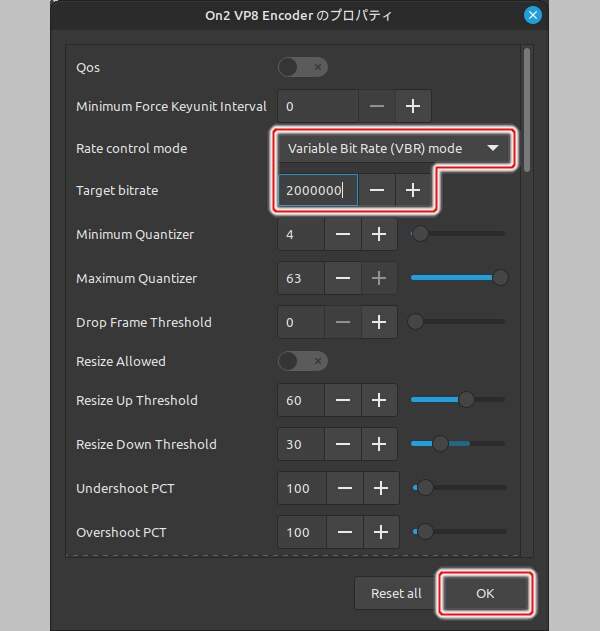Image resolution: width=600 pixels, height=631 pixels.
Task: Toggle the Qos switch
Action: 302,67
